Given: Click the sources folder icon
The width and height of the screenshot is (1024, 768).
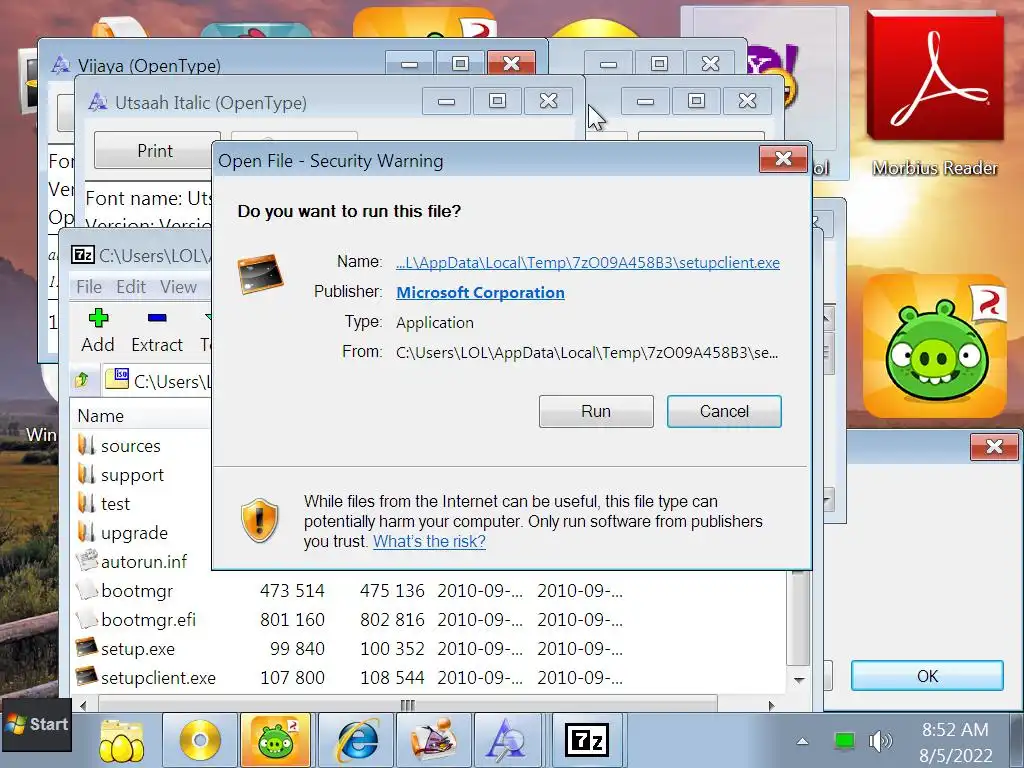Looking at the screenshot, I should point(86,445).
